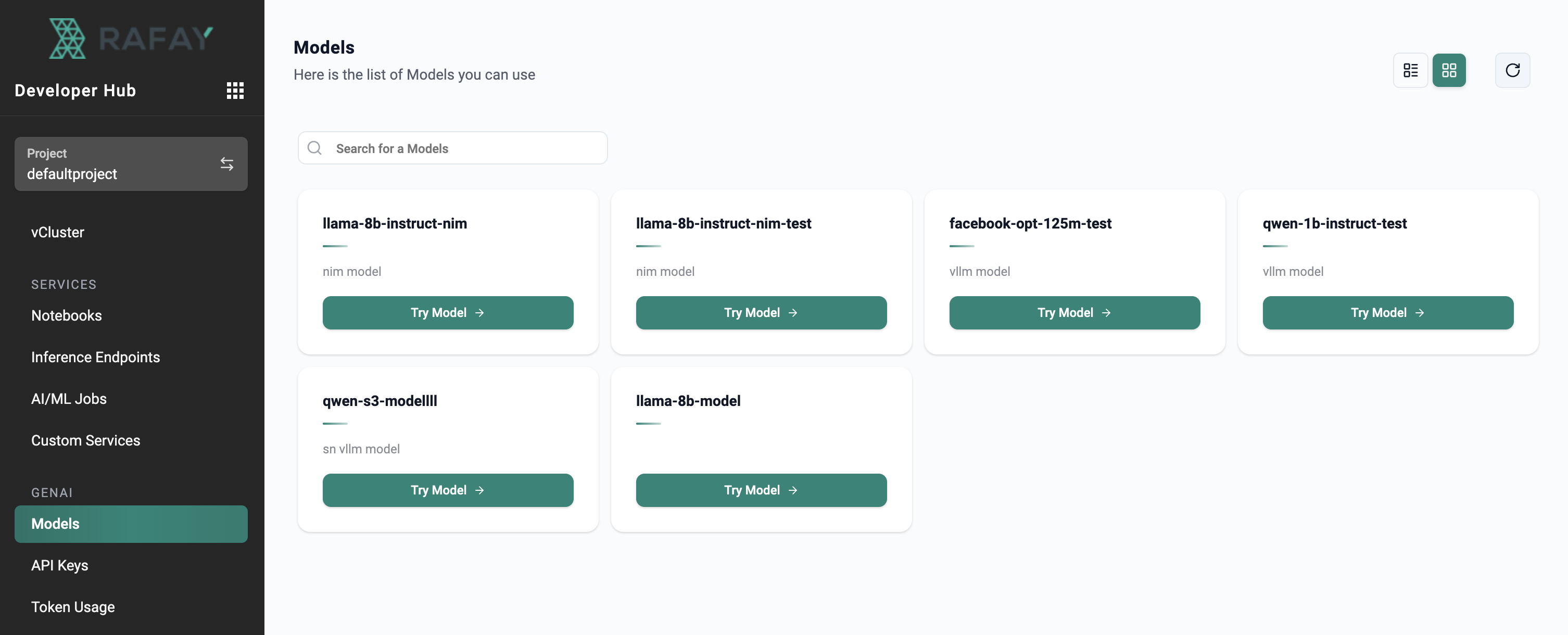Try the facebook-opt-125m-test model
Viewport: 1568px width, 635px height.
pos(1074,313)
